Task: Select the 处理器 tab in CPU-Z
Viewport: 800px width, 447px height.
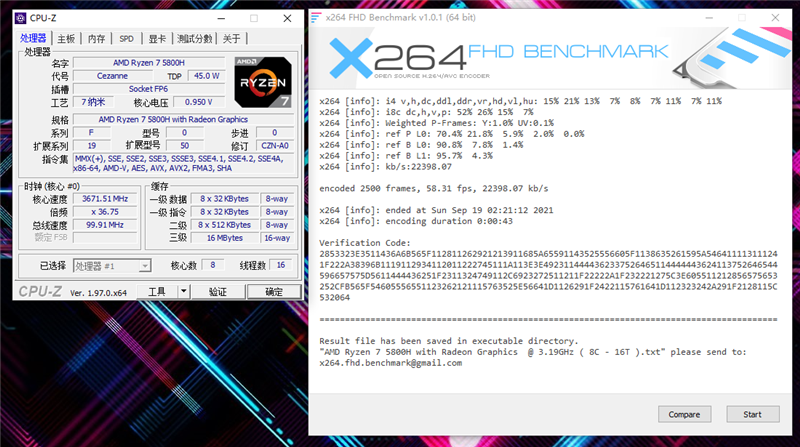Action: tap(33, 38)
